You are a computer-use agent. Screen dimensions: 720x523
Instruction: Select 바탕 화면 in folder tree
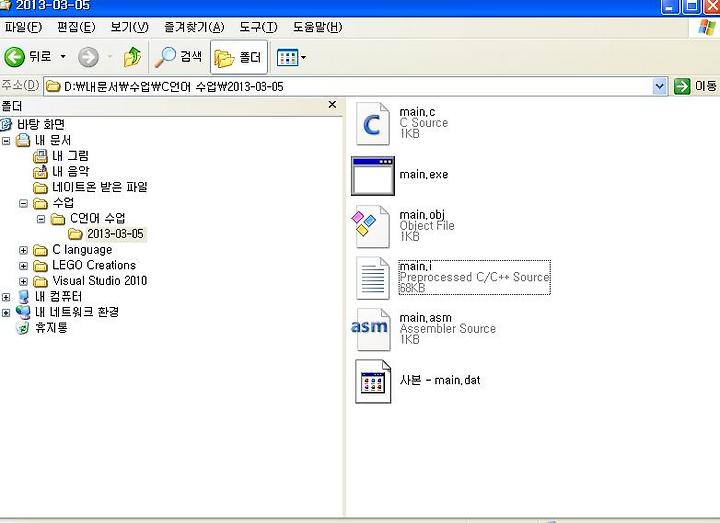[41, 124]
